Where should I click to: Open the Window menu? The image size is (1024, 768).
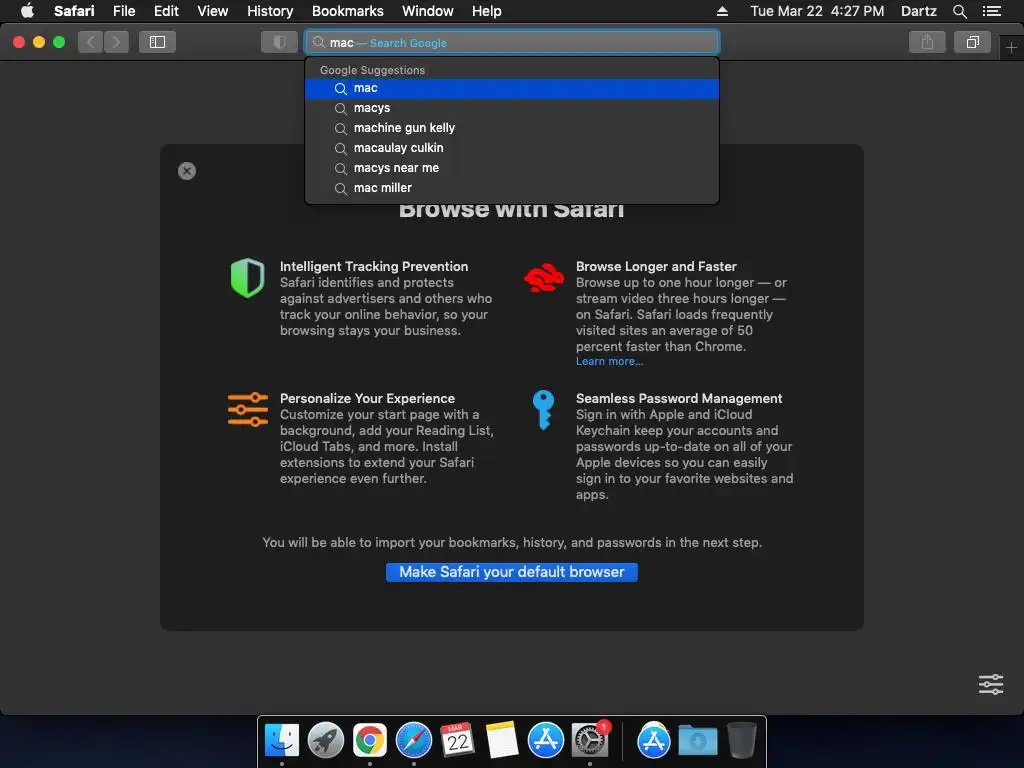tap(428, 11)
